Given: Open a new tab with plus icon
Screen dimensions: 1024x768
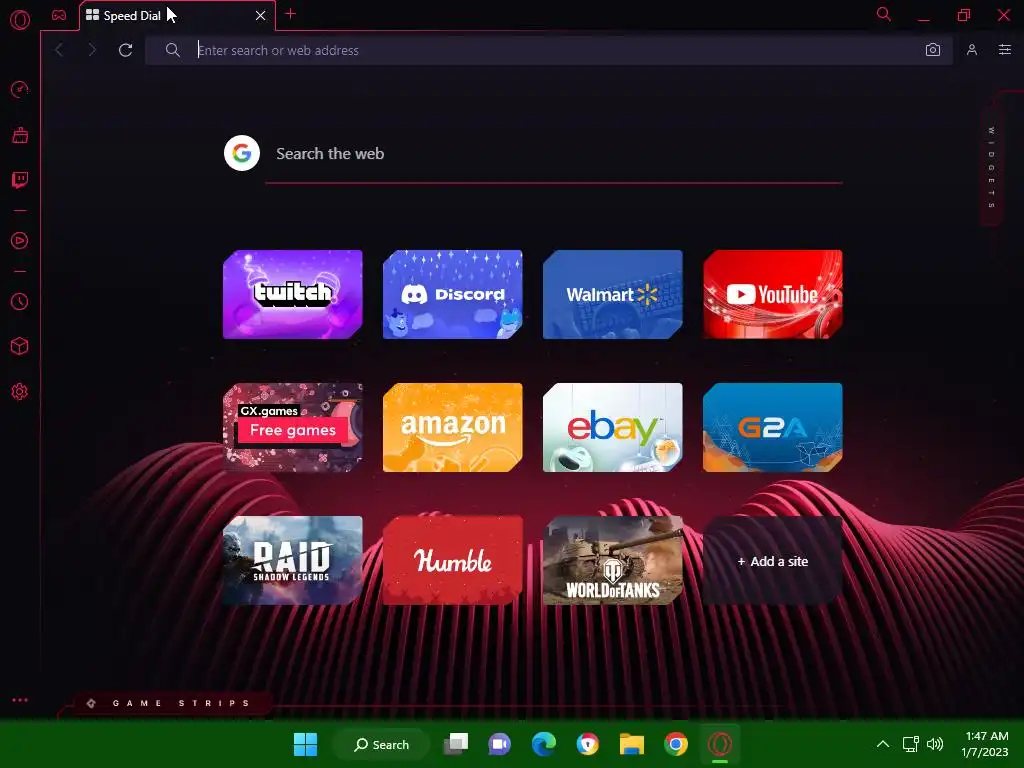Looking at the screenshot, I should pos(291,14).
